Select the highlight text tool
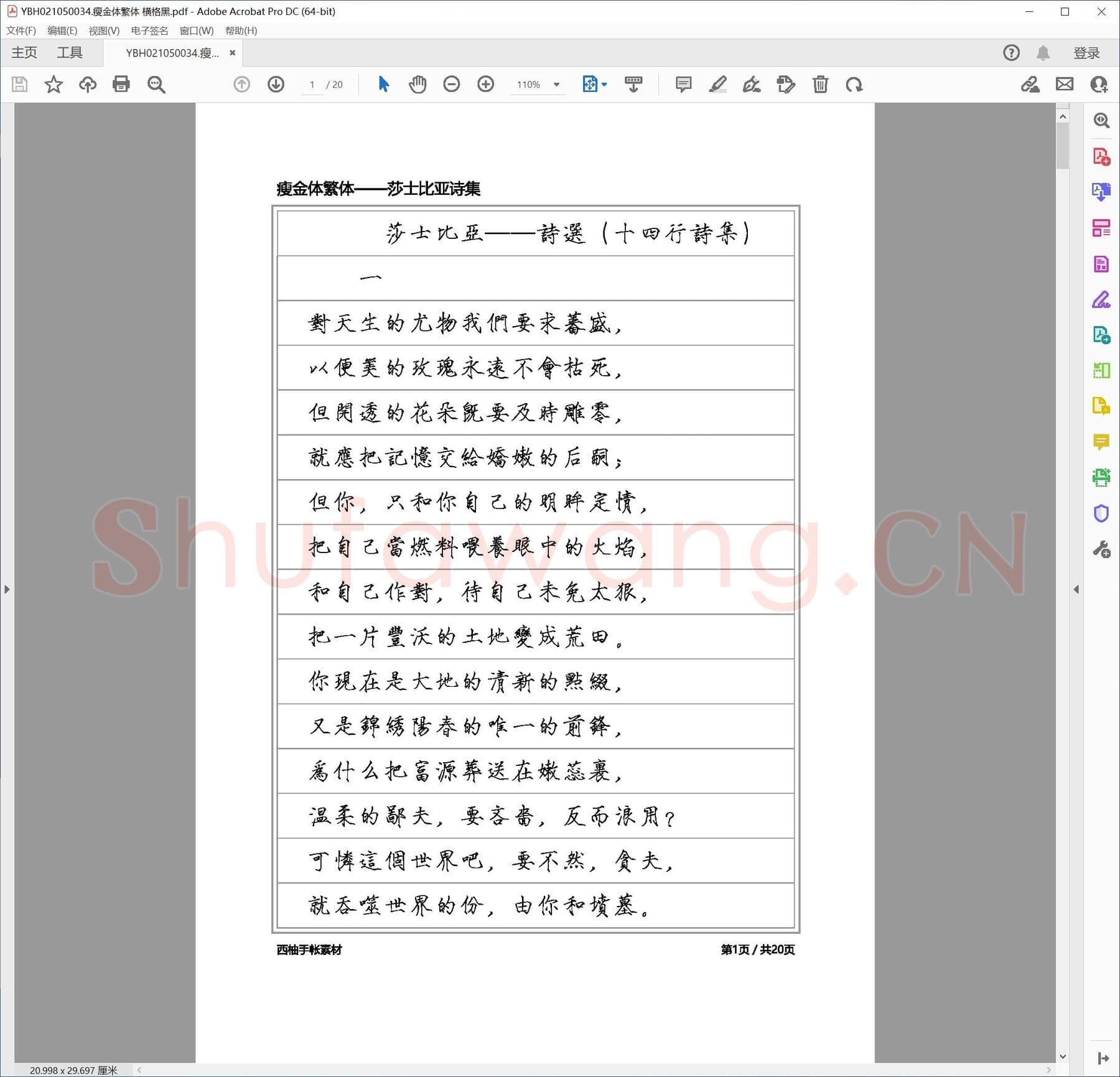Image resolution: width=1120 pixels, height=1077 pixels. [717, 84]
